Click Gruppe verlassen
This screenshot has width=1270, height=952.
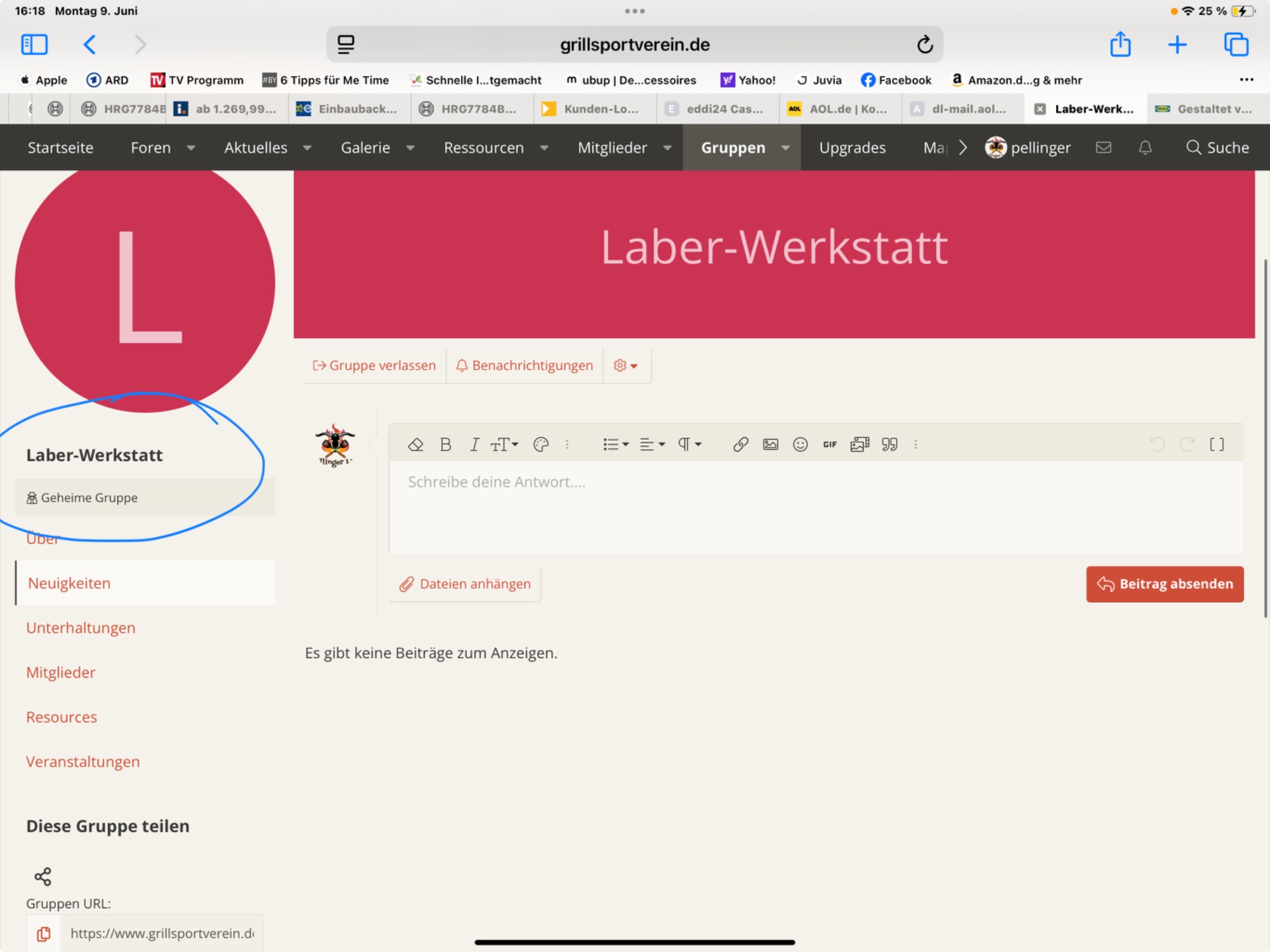tap(375, 366)
